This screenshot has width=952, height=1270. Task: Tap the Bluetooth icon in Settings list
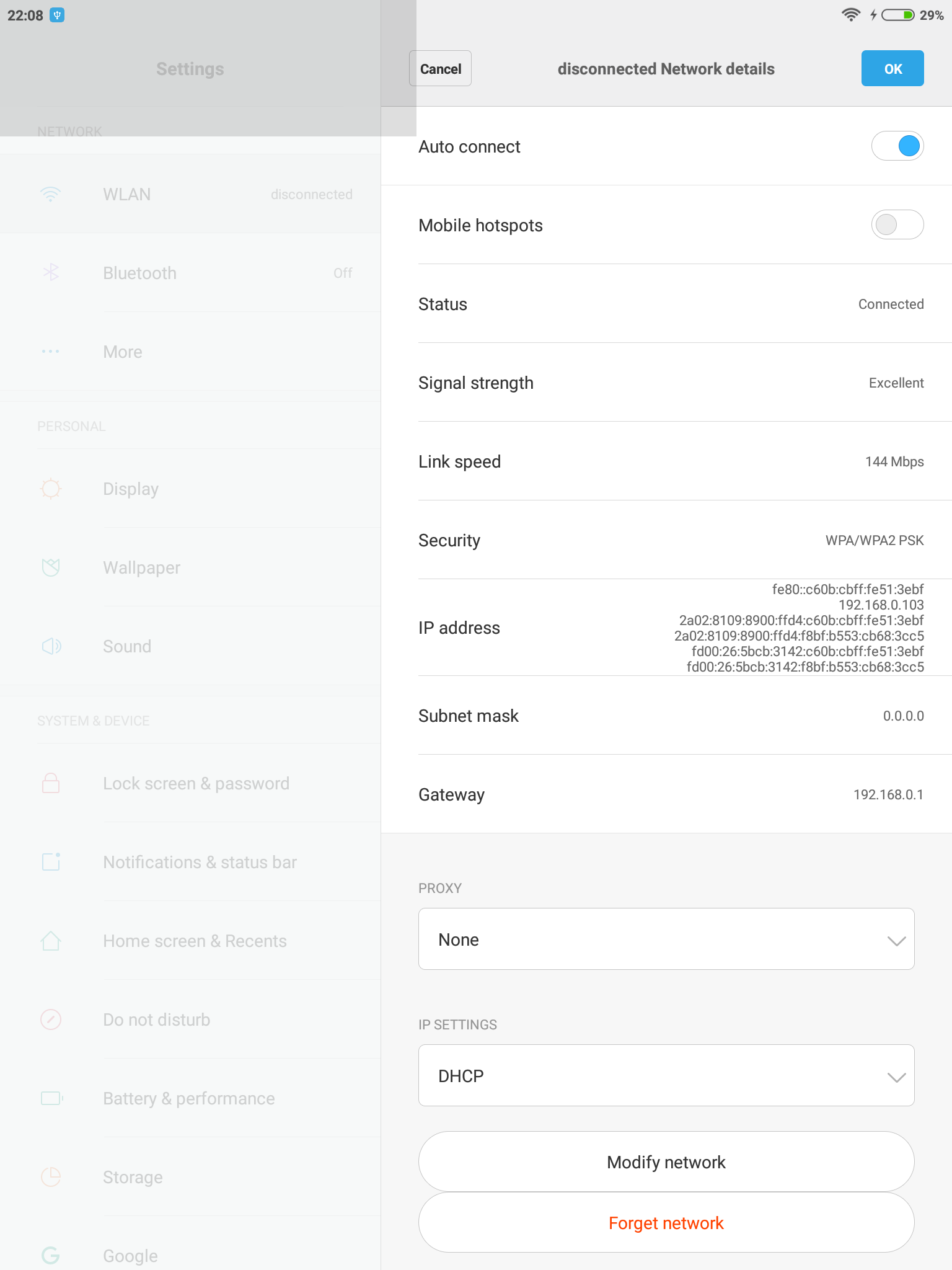[x=50, y=272]
